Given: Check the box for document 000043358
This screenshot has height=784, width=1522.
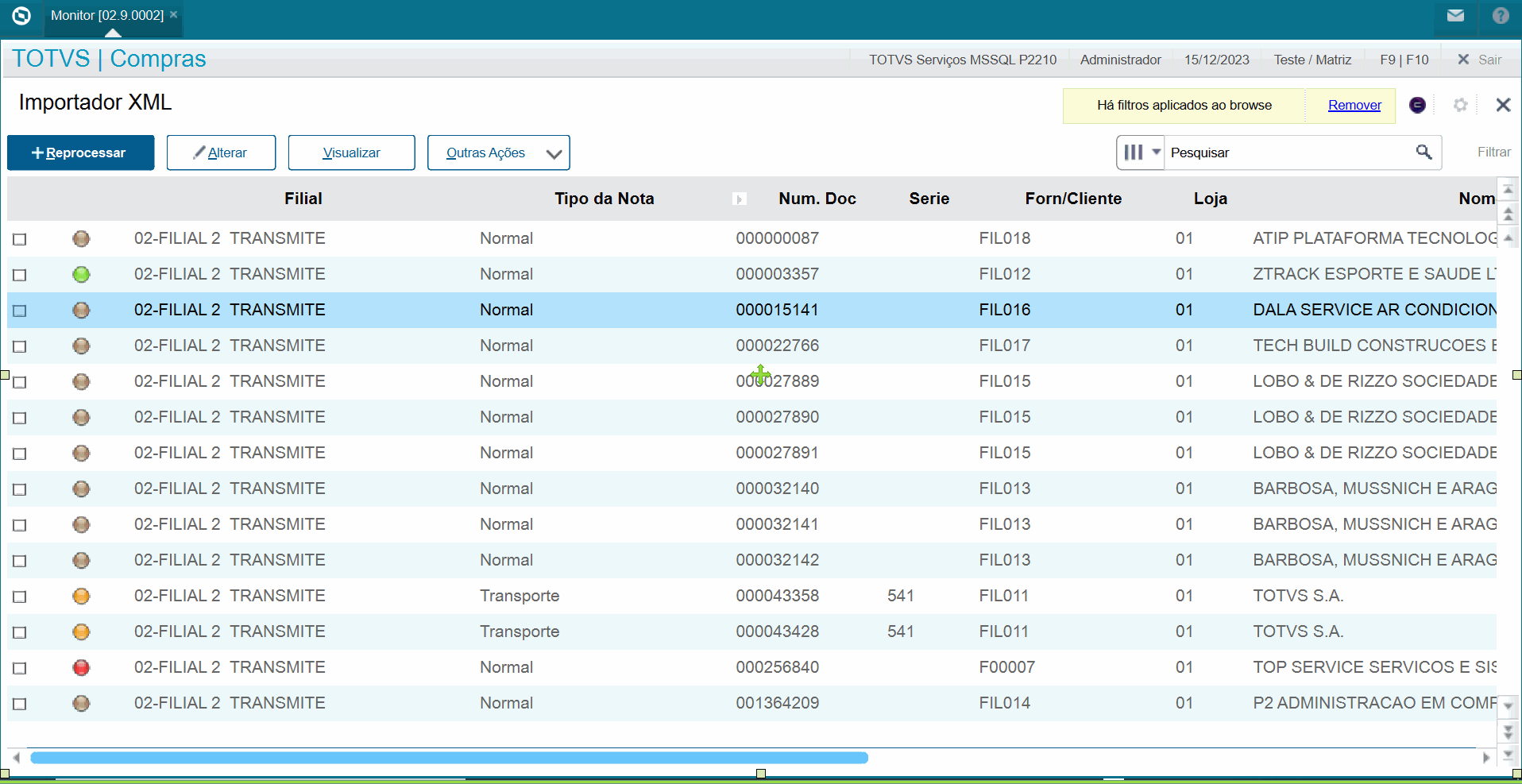Looking at the screenshot, I should click(20, 597).
